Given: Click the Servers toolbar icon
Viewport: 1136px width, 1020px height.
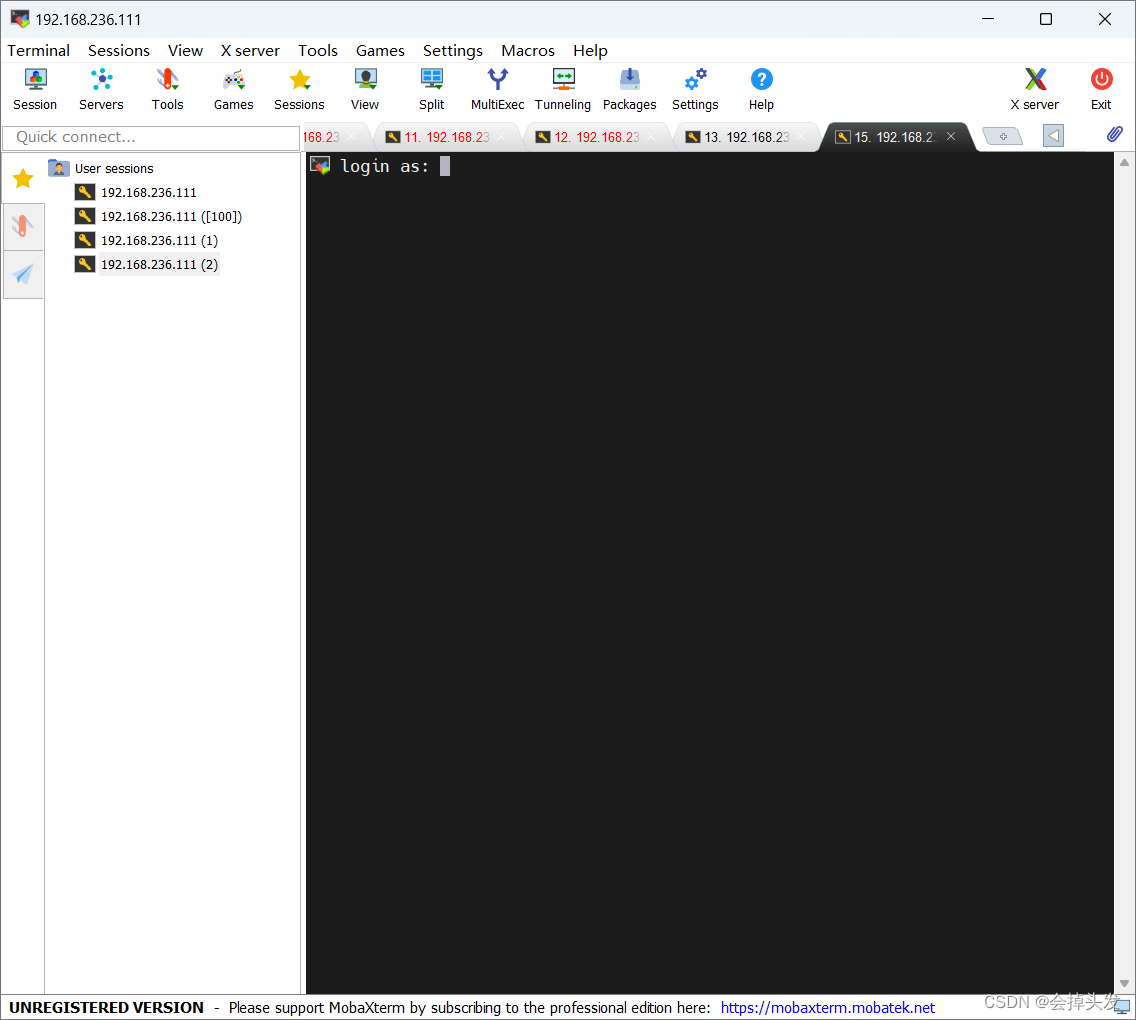Looking at the screenshot, I should 101,88.
